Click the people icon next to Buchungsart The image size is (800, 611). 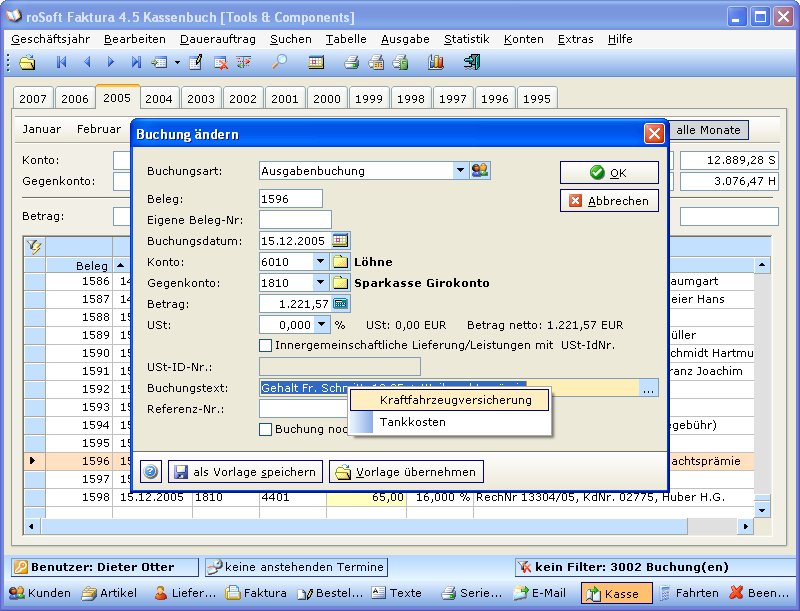coord(480,170)
